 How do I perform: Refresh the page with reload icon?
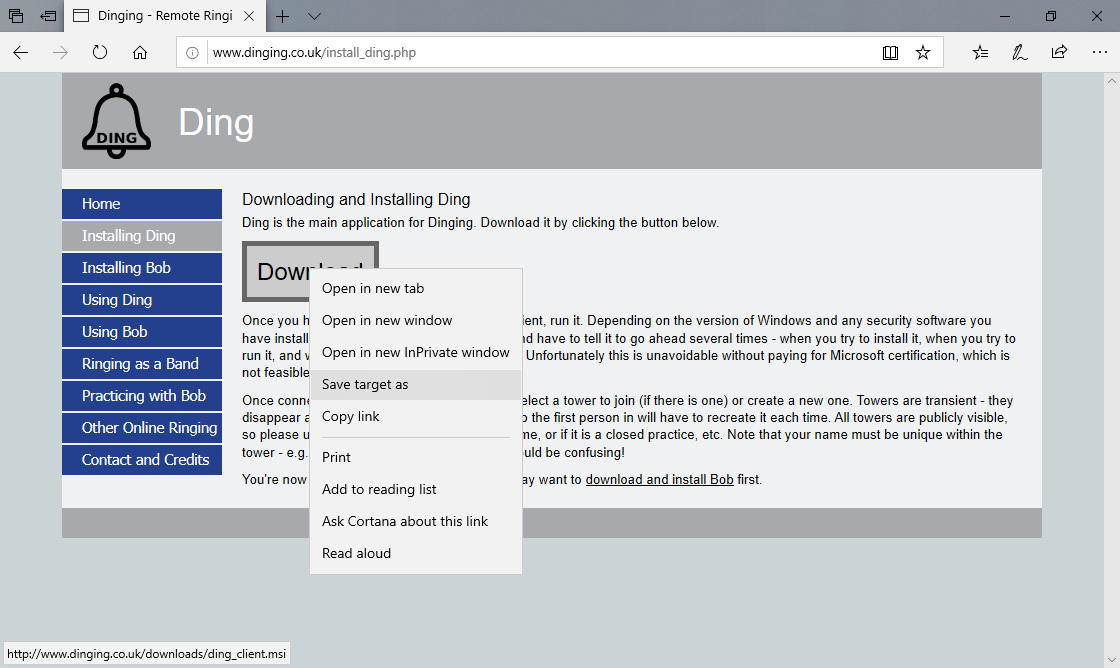coord(100,52)
